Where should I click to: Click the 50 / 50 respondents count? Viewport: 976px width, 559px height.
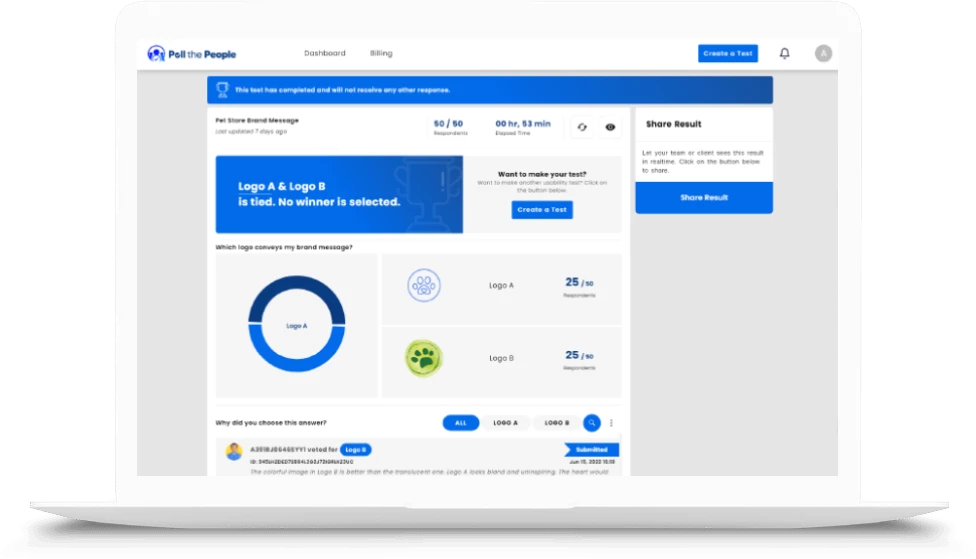pos(448,124)
